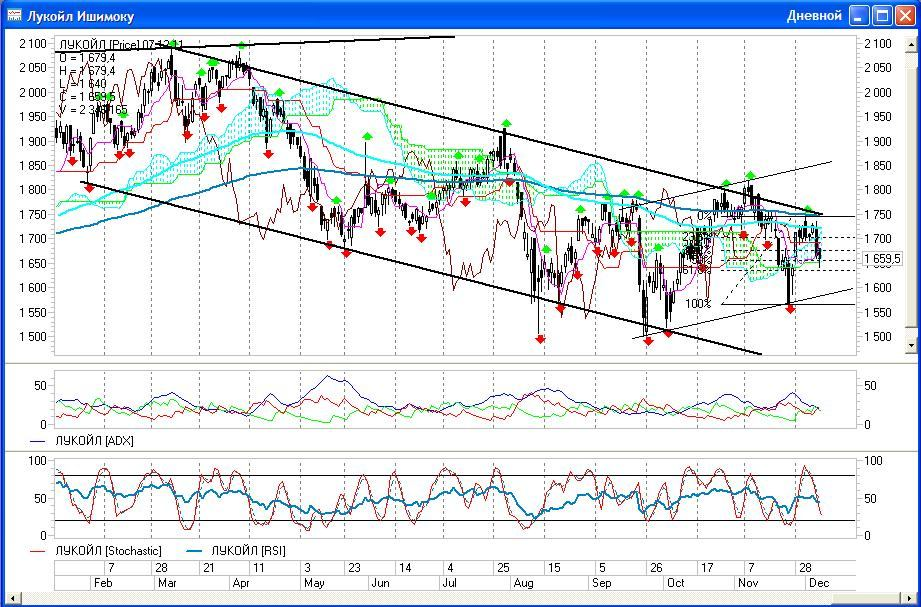Click the horizontal scrollbar left arrow
Image resolution: width=921 pixels, height=607 pixels.
point(11,599)
